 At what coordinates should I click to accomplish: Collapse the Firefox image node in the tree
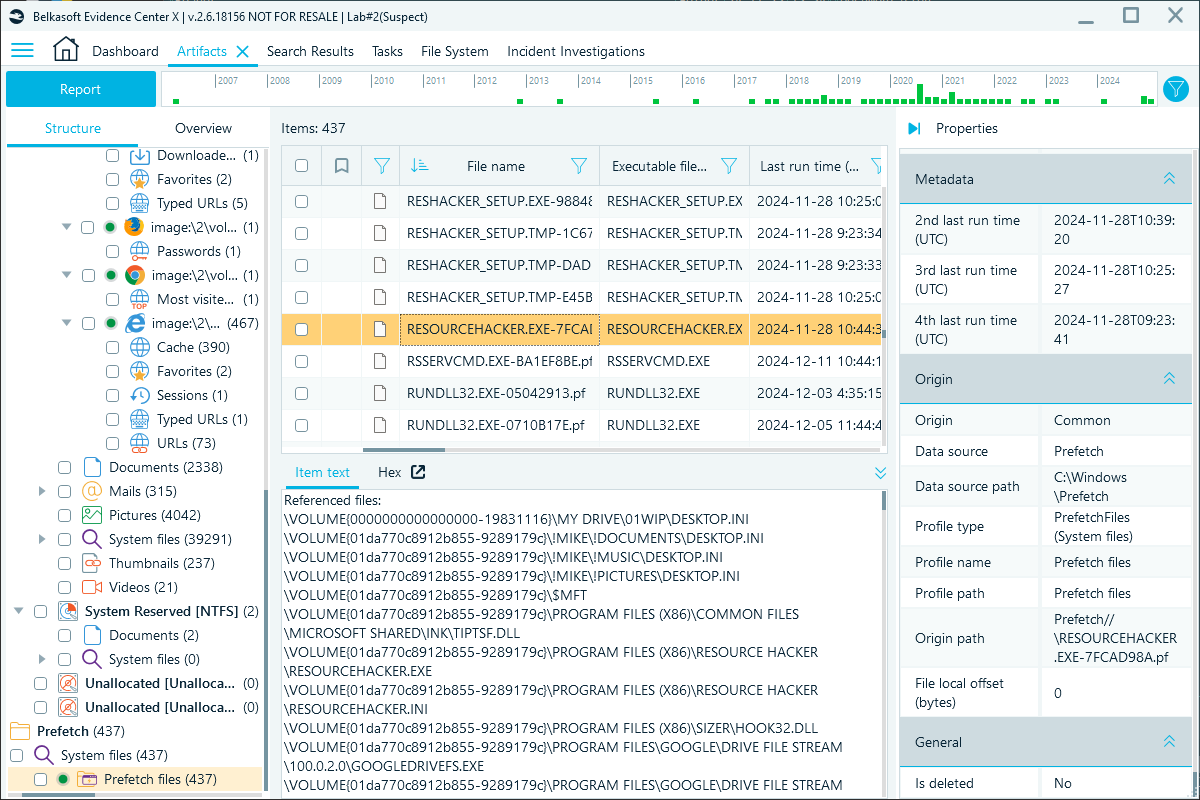pos(66,227)
